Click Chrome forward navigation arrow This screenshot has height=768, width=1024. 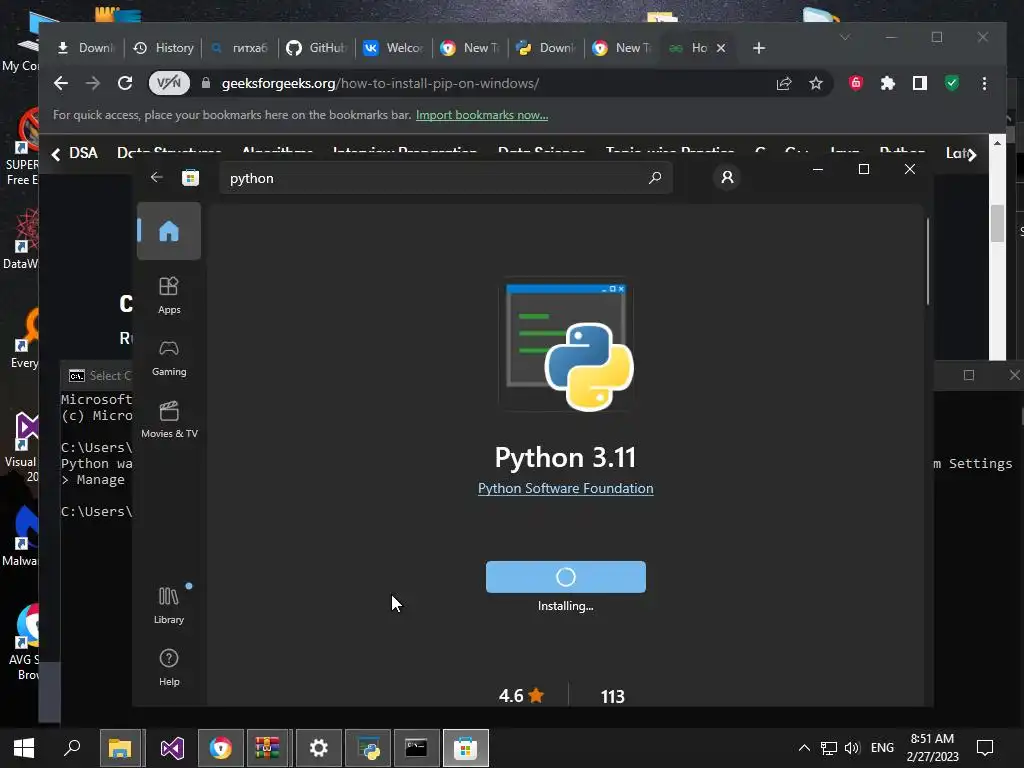click(93, 84)
